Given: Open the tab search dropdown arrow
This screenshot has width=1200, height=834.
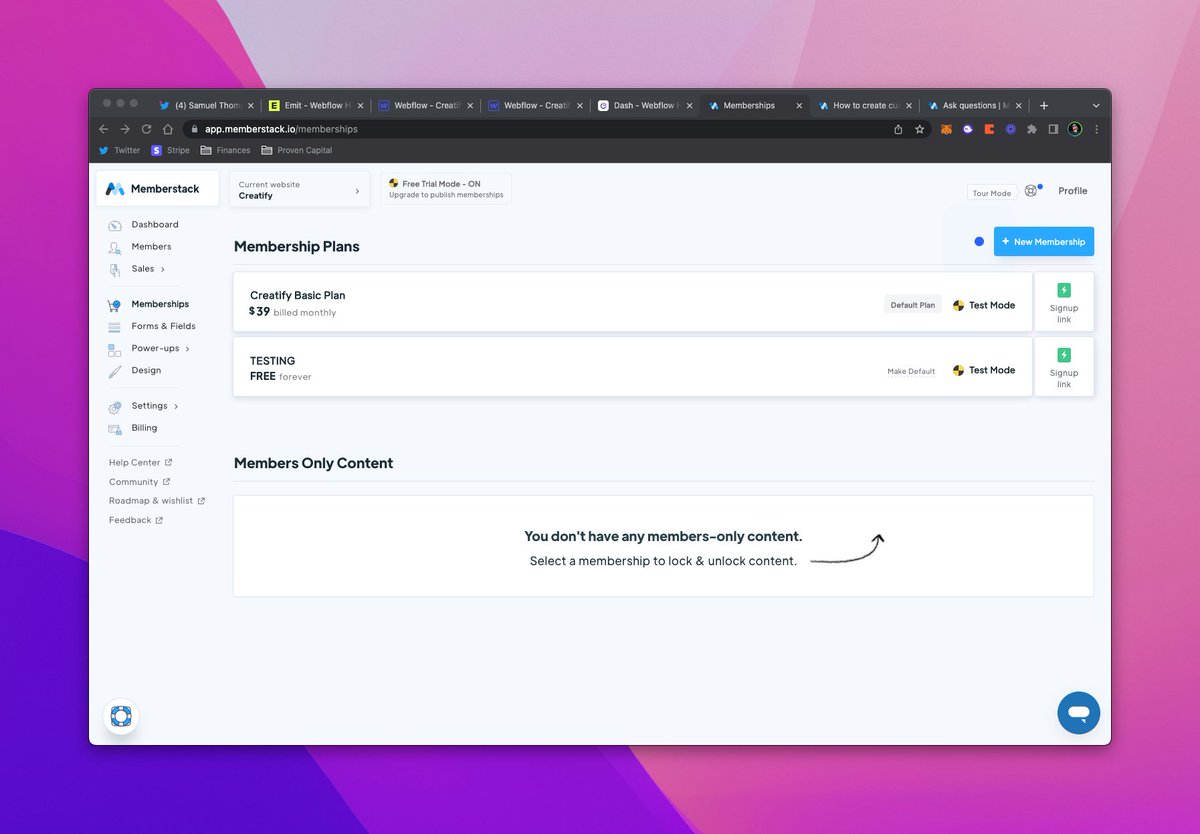Looking at the screenshot, I should [x=1096, y=105].
